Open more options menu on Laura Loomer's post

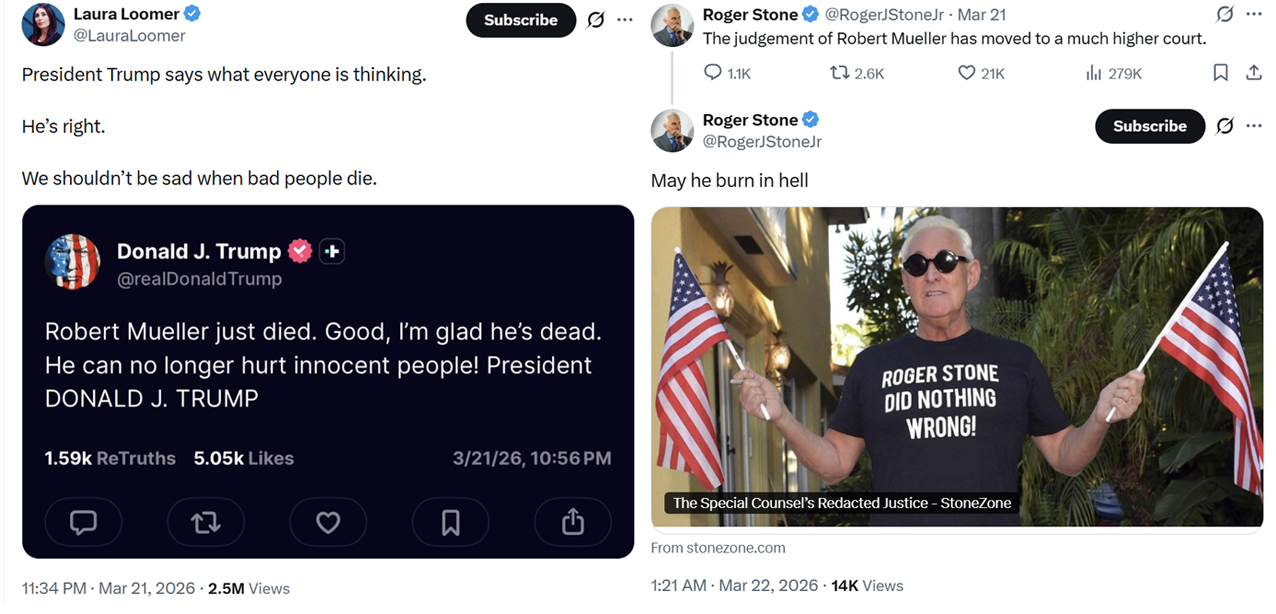tap(625, 20)
